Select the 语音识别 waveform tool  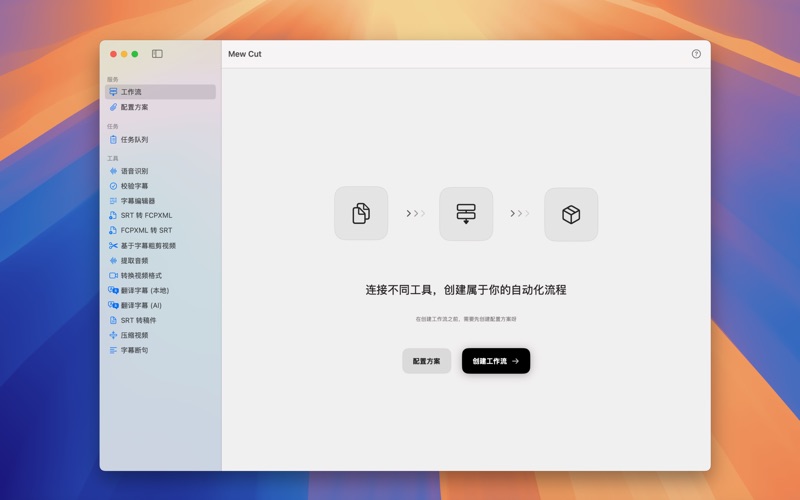160,171
